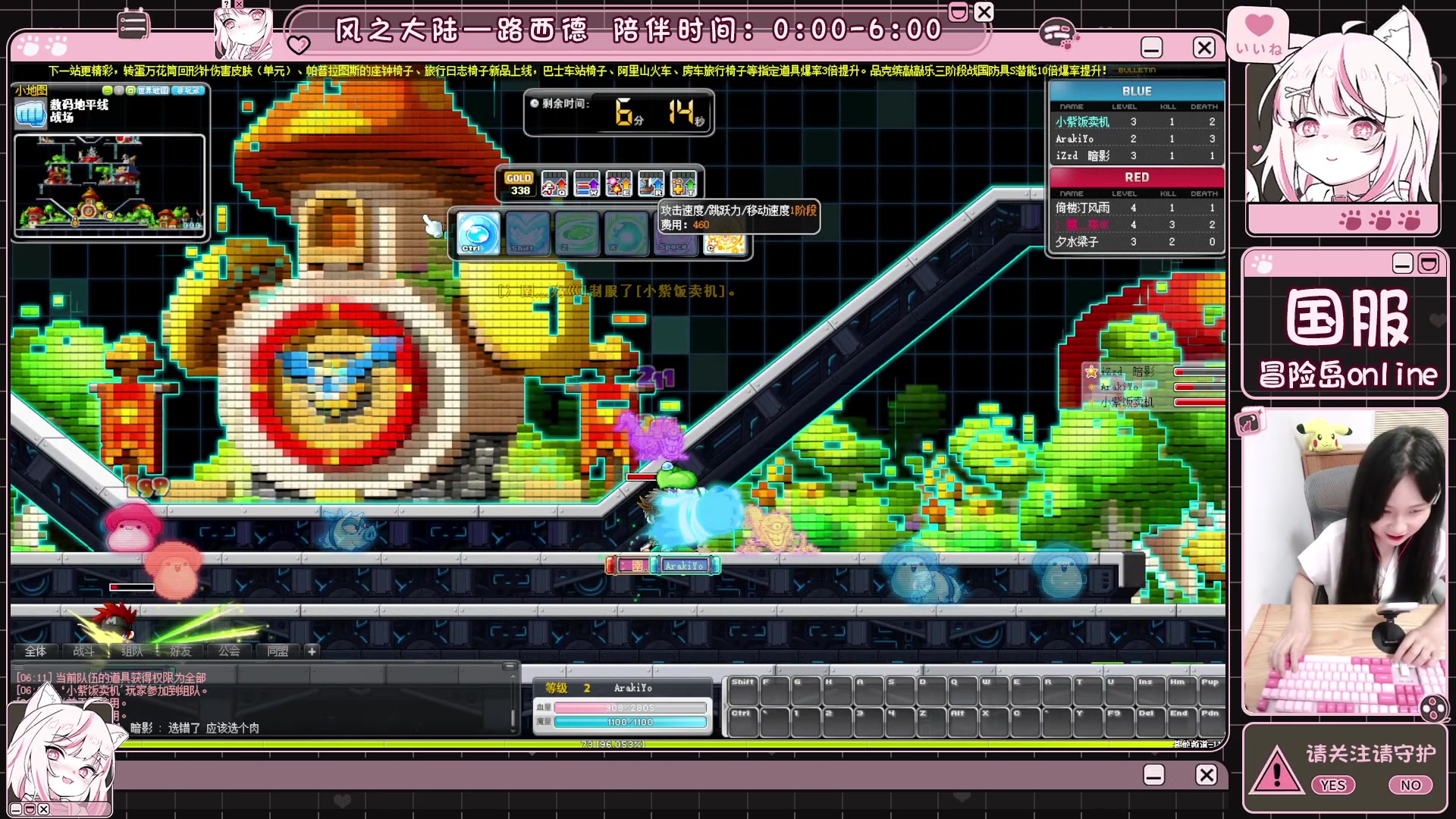Buy the R boot upgrade icon

point(651,184)
